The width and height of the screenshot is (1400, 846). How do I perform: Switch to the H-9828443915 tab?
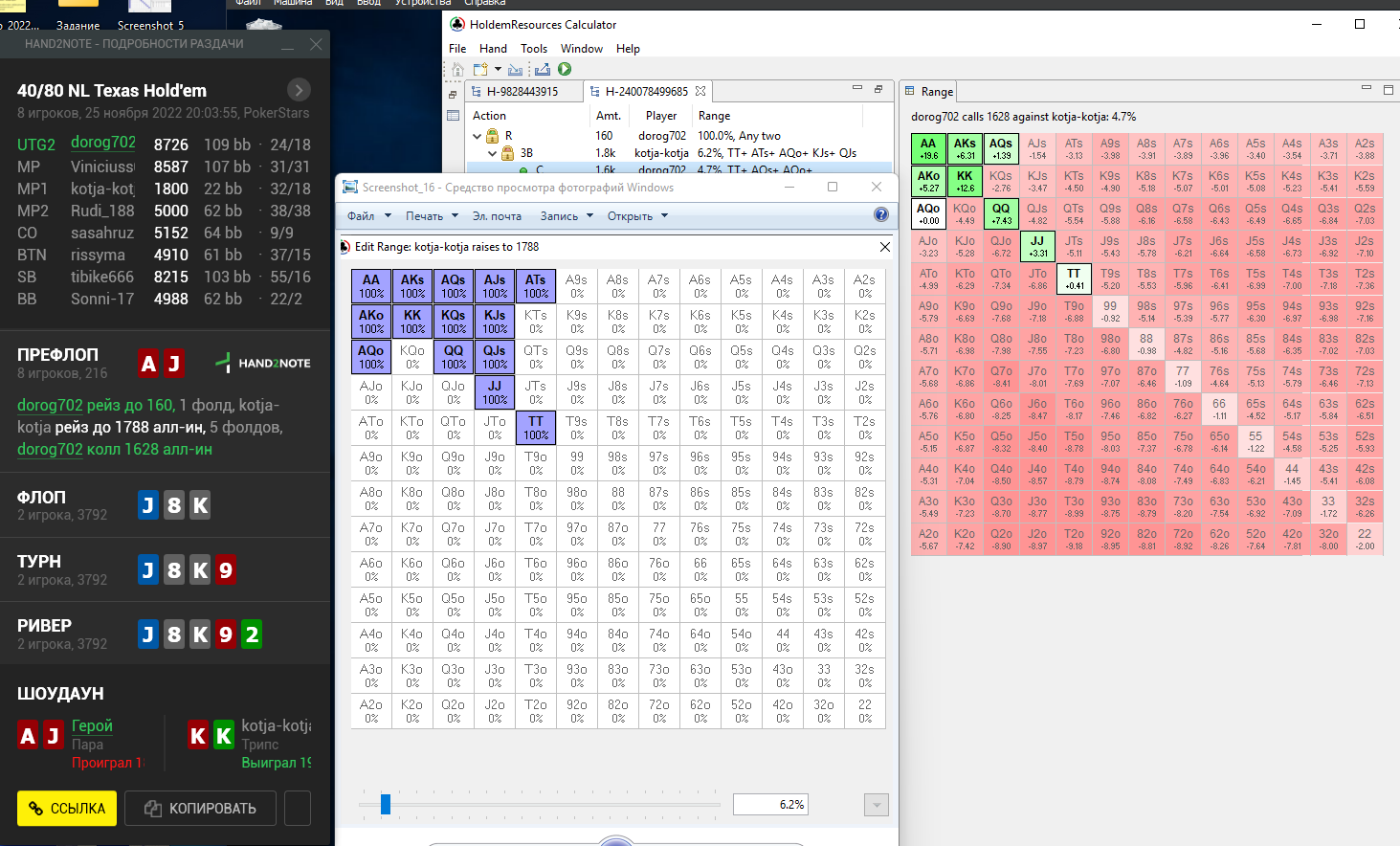point(522,91)
